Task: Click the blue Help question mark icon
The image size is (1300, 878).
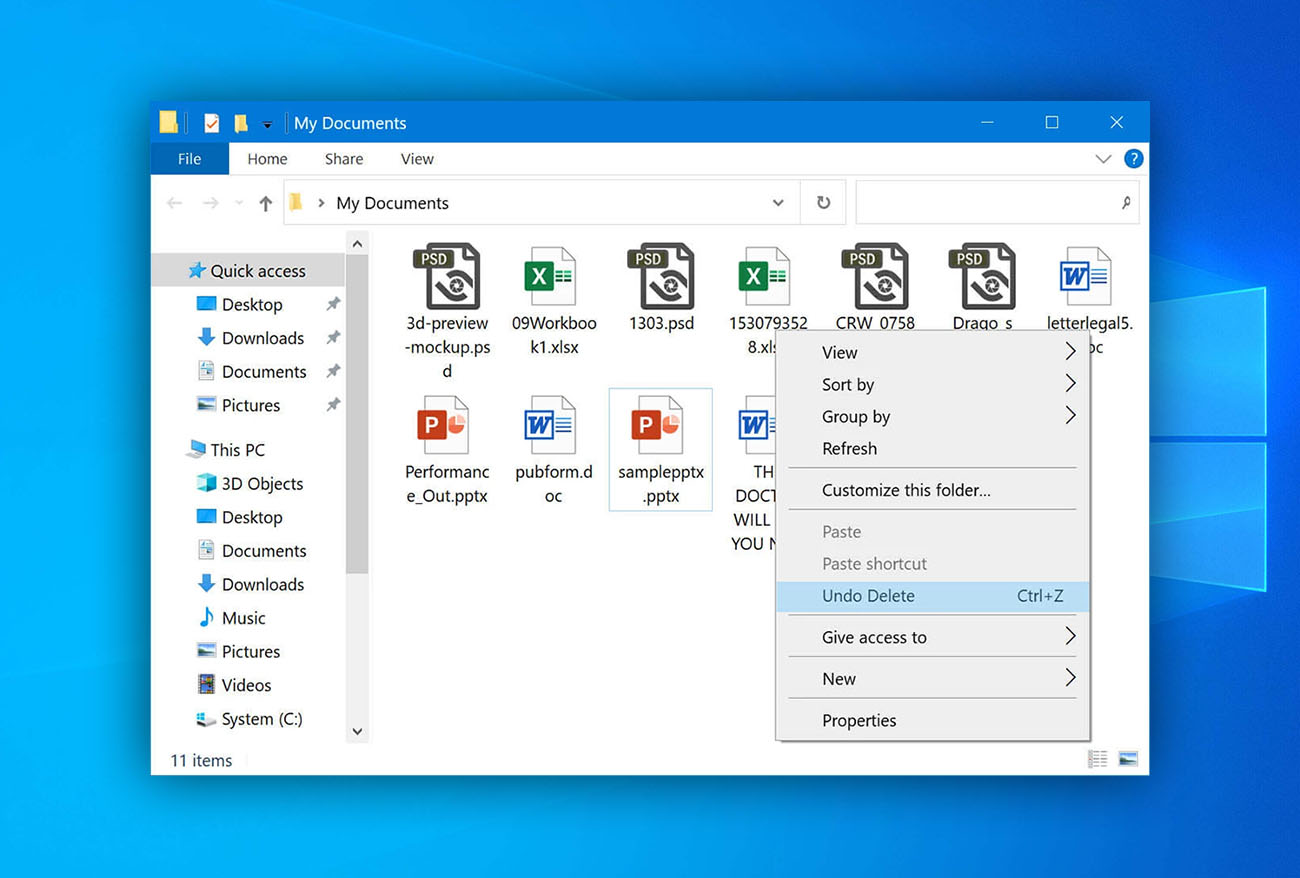Action: (1134, 158)
